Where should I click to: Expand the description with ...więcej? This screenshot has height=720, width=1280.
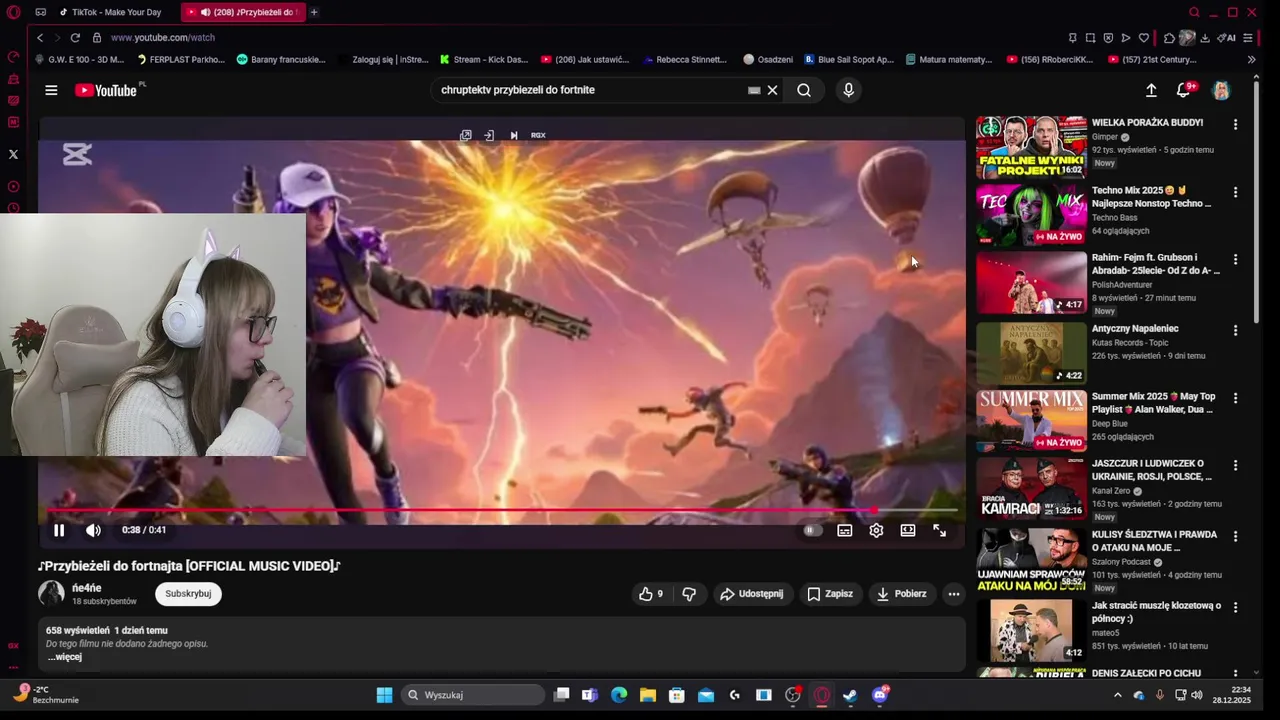coord(65,657)
